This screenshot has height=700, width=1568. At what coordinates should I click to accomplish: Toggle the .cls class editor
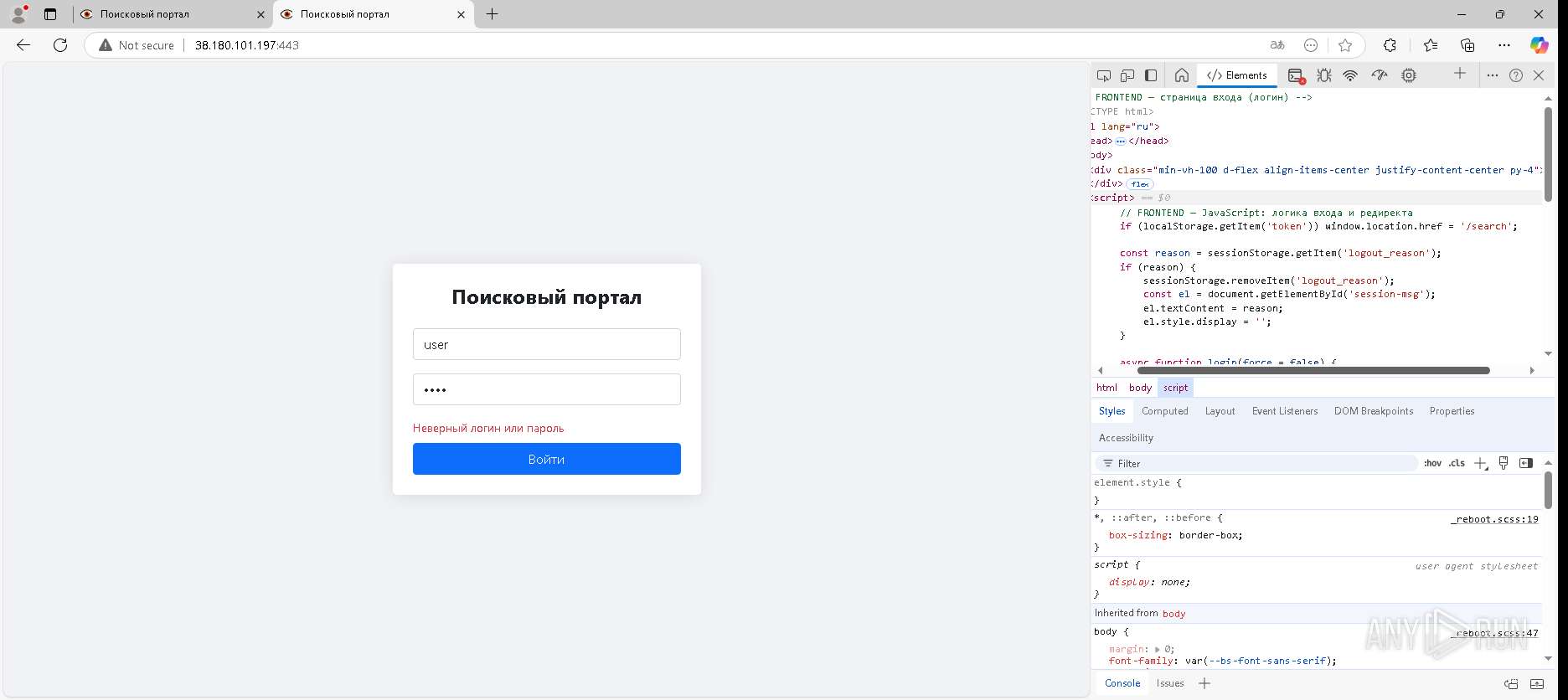[1457, 463]
